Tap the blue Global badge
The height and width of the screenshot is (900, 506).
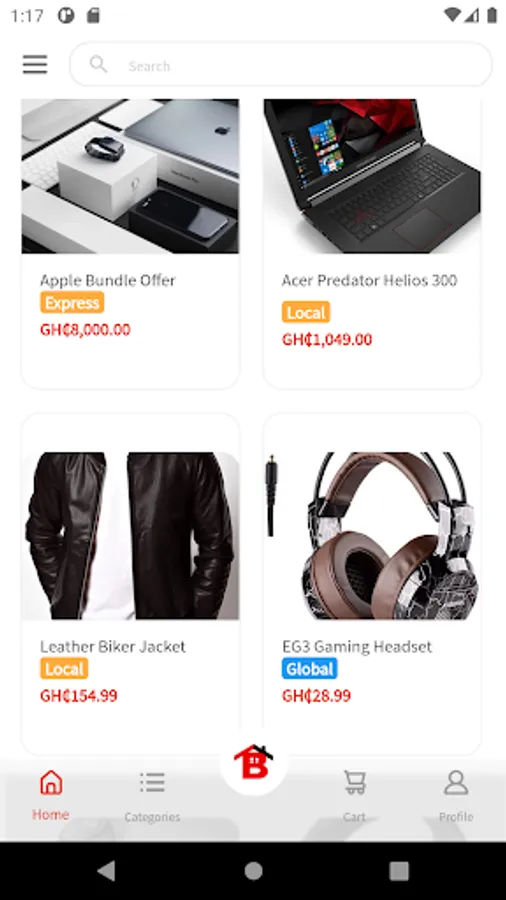pos(310,669)
